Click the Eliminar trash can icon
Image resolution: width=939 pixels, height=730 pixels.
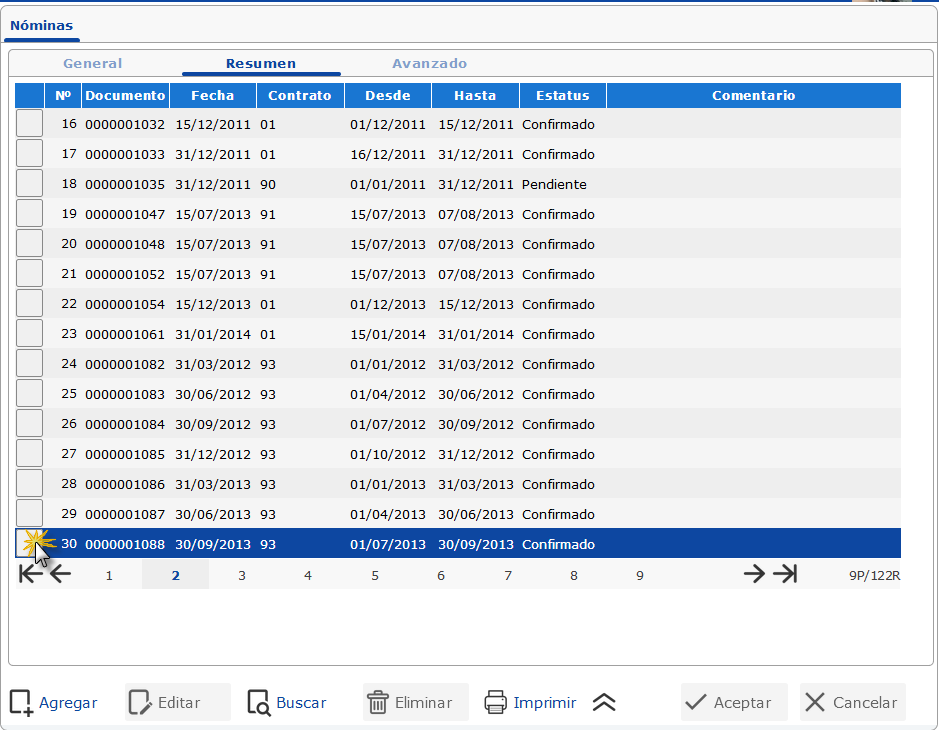(x=378, y=703)
